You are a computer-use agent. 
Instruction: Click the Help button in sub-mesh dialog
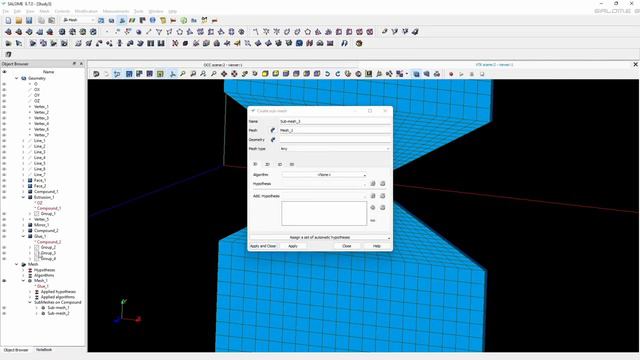[x=377, y=246]
